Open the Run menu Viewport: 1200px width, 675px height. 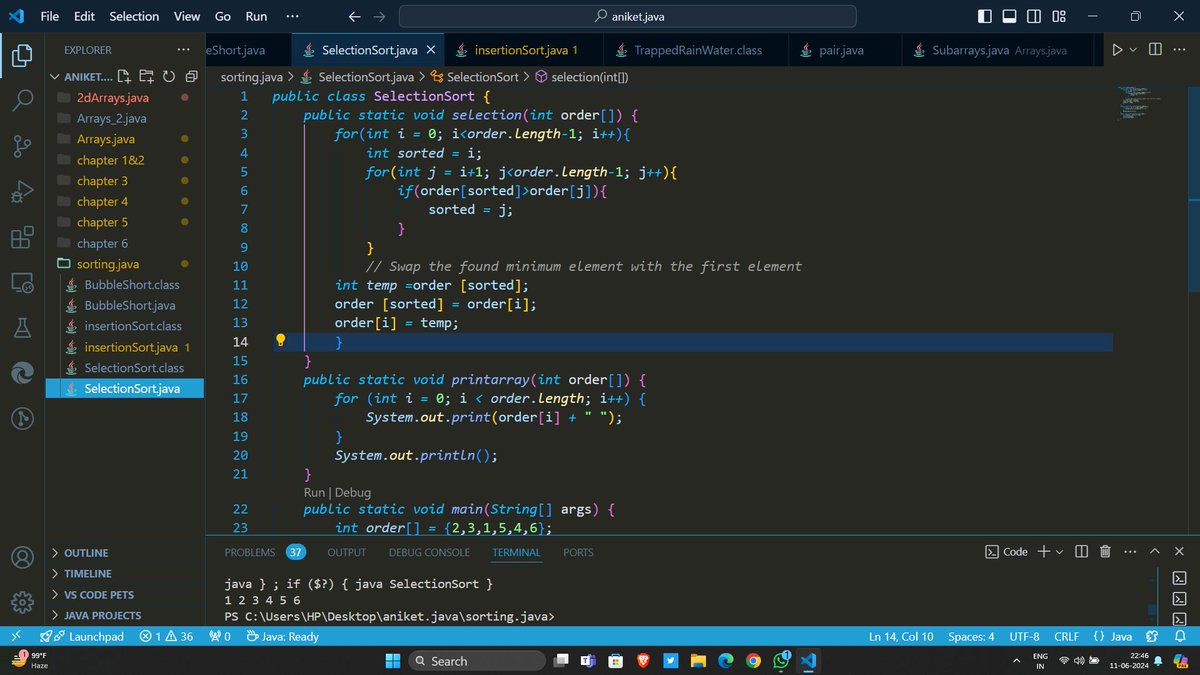256,16
